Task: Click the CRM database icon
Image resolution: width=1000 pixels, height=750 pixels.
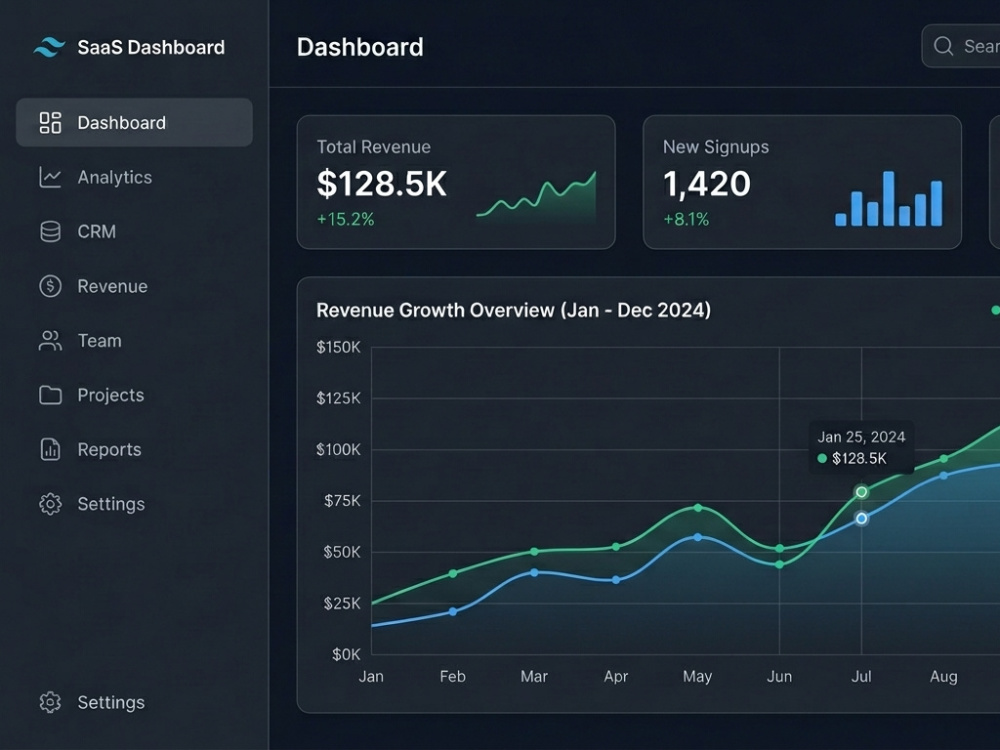Action: point(50,232)
